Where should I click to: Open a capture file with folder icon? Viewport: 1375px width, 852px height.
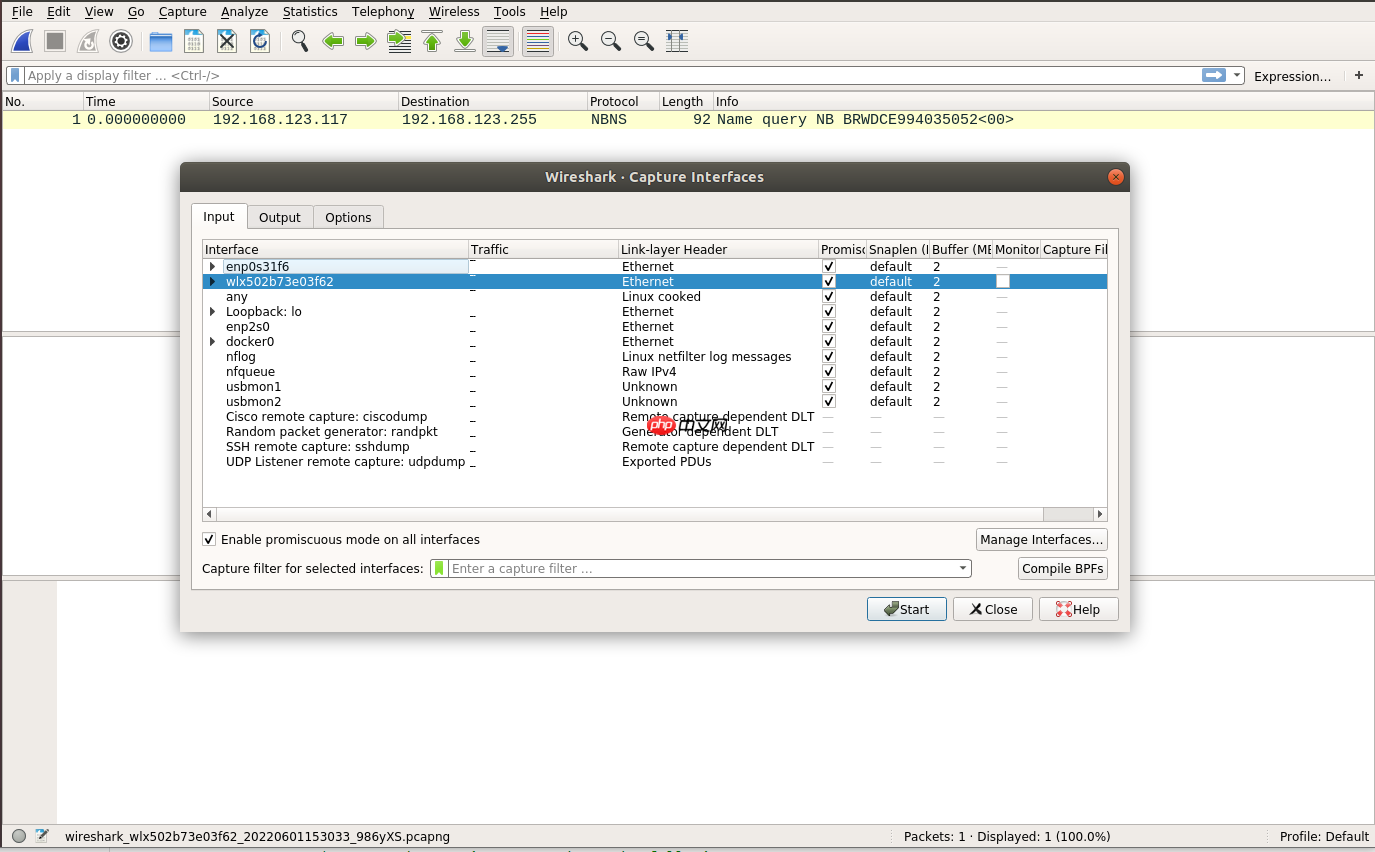pyautogui.click(x=161, y=41)
